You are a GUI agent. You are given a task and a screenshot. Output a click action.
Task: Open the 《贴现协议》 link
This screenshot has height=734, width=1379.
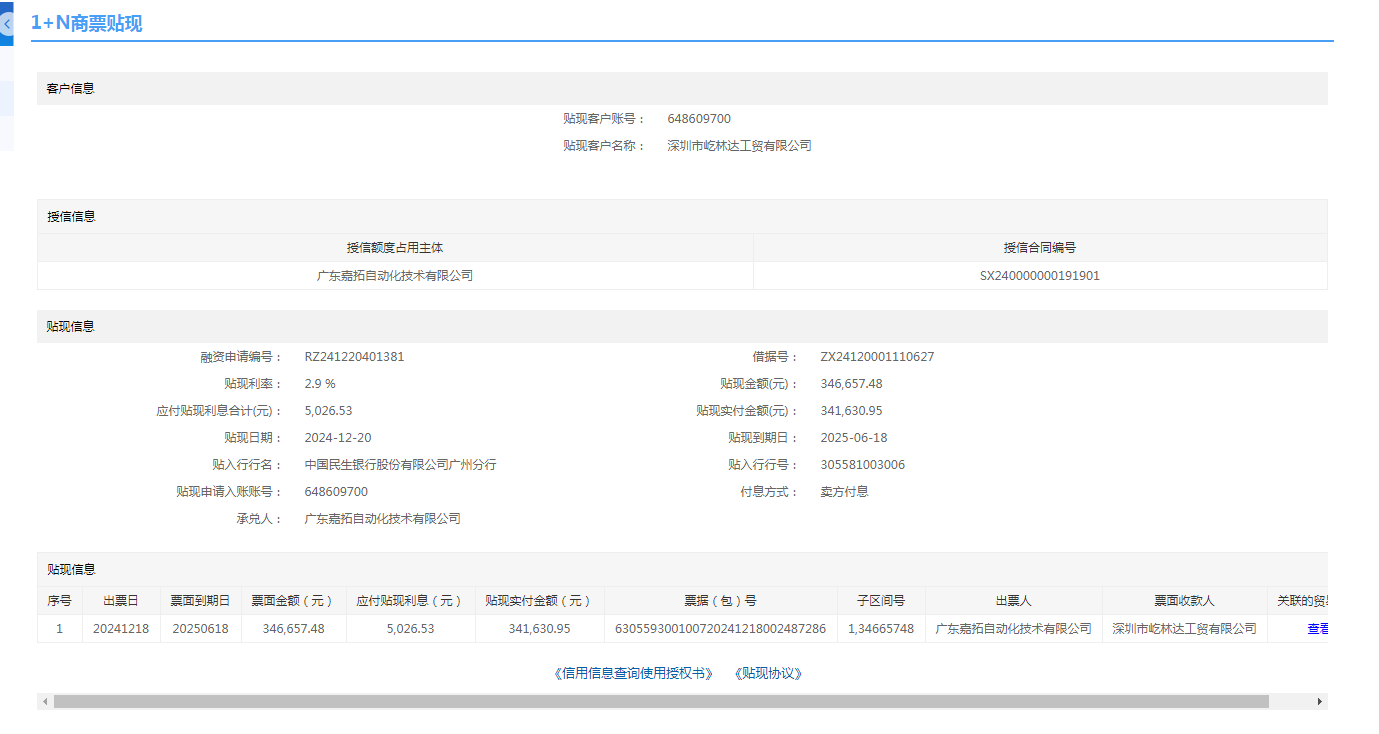pyautogui.click(x=768, y=674)
